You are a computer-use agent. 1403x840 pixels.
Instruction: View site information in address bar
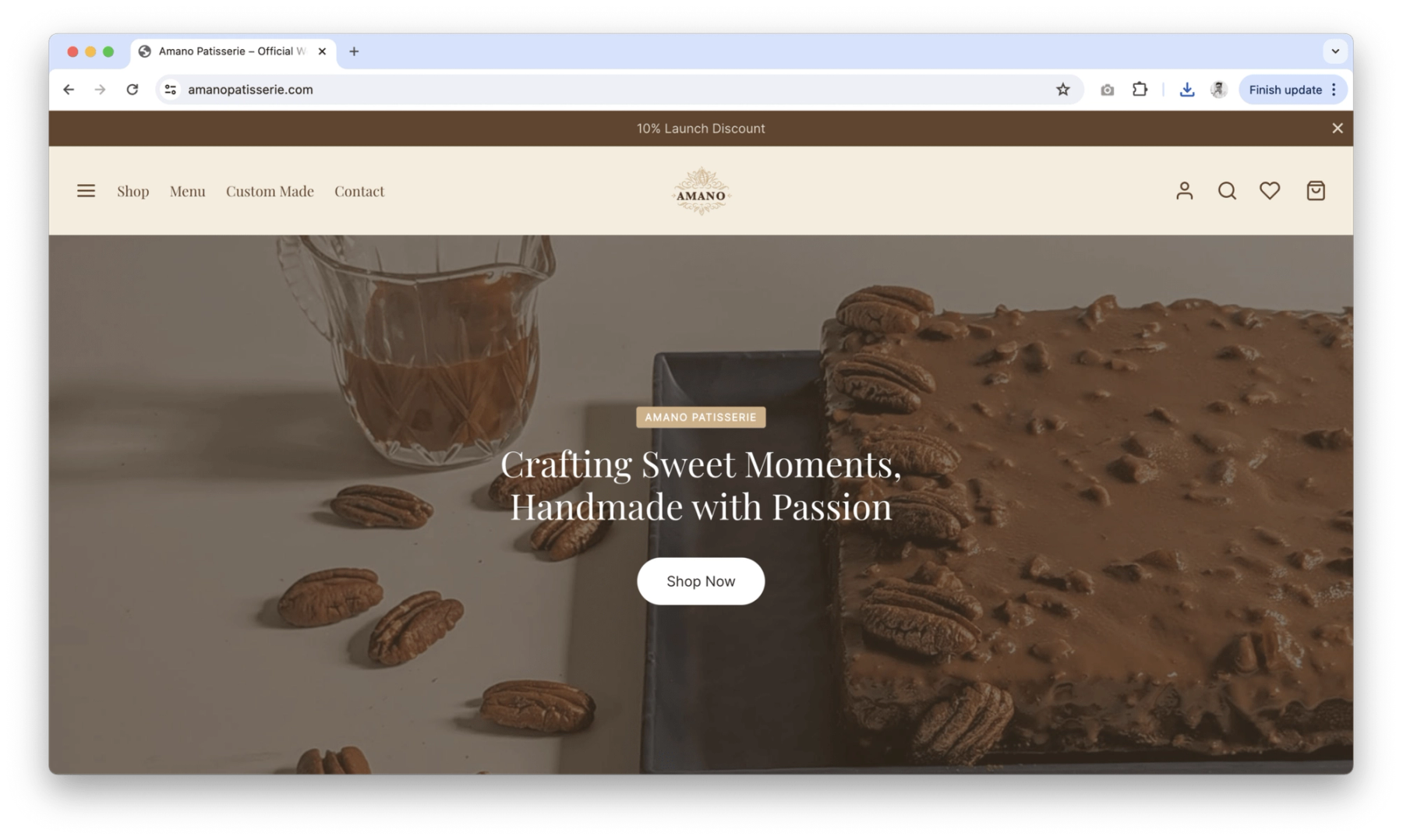[171, 90]
